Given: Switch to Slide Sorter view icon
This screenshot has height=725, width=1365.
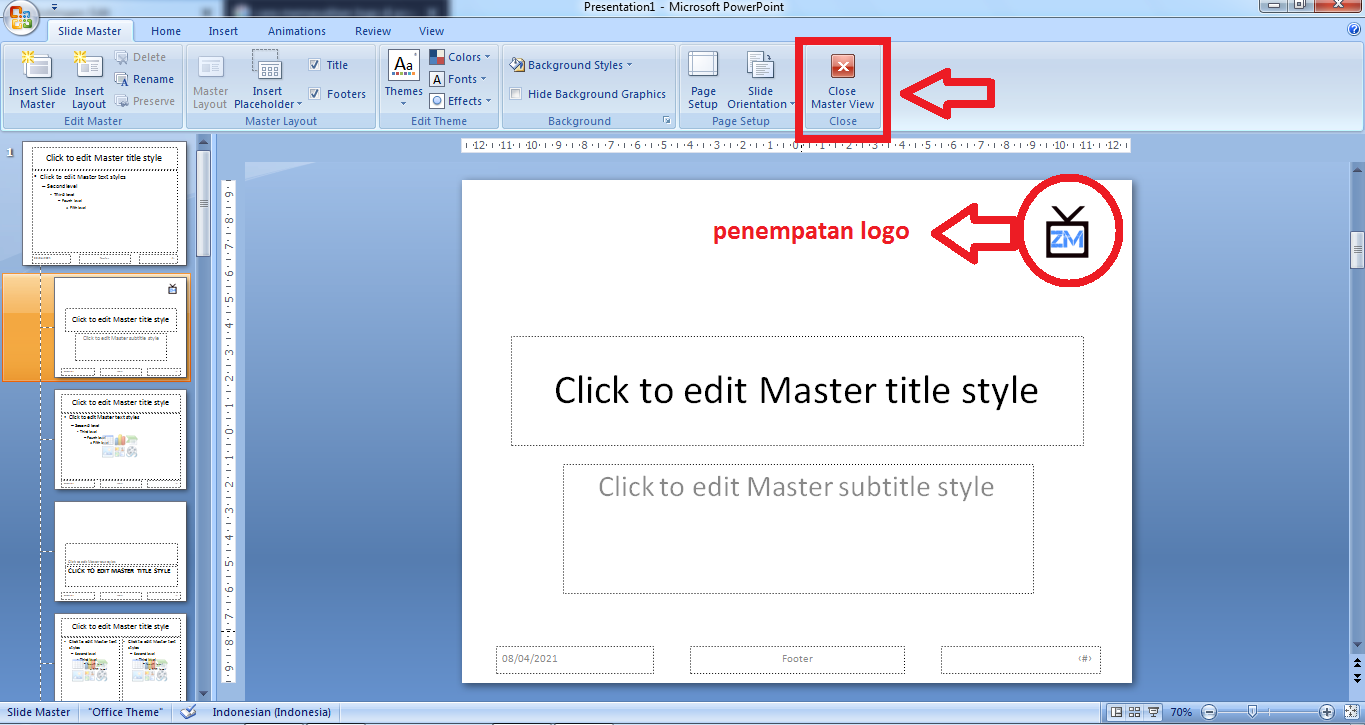Looking at the screenshot, I should tap(1133, 711).
